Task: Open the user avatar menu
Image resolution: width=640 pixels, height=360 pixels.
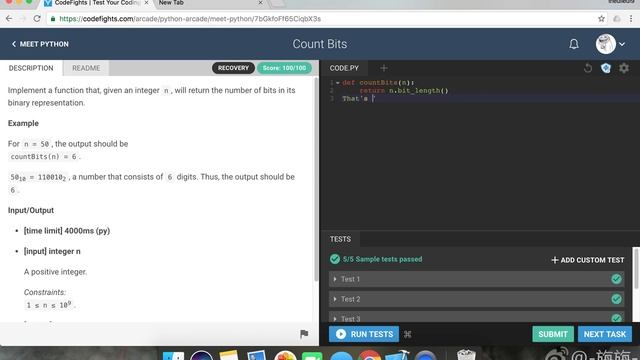Action: coord(610,44)
